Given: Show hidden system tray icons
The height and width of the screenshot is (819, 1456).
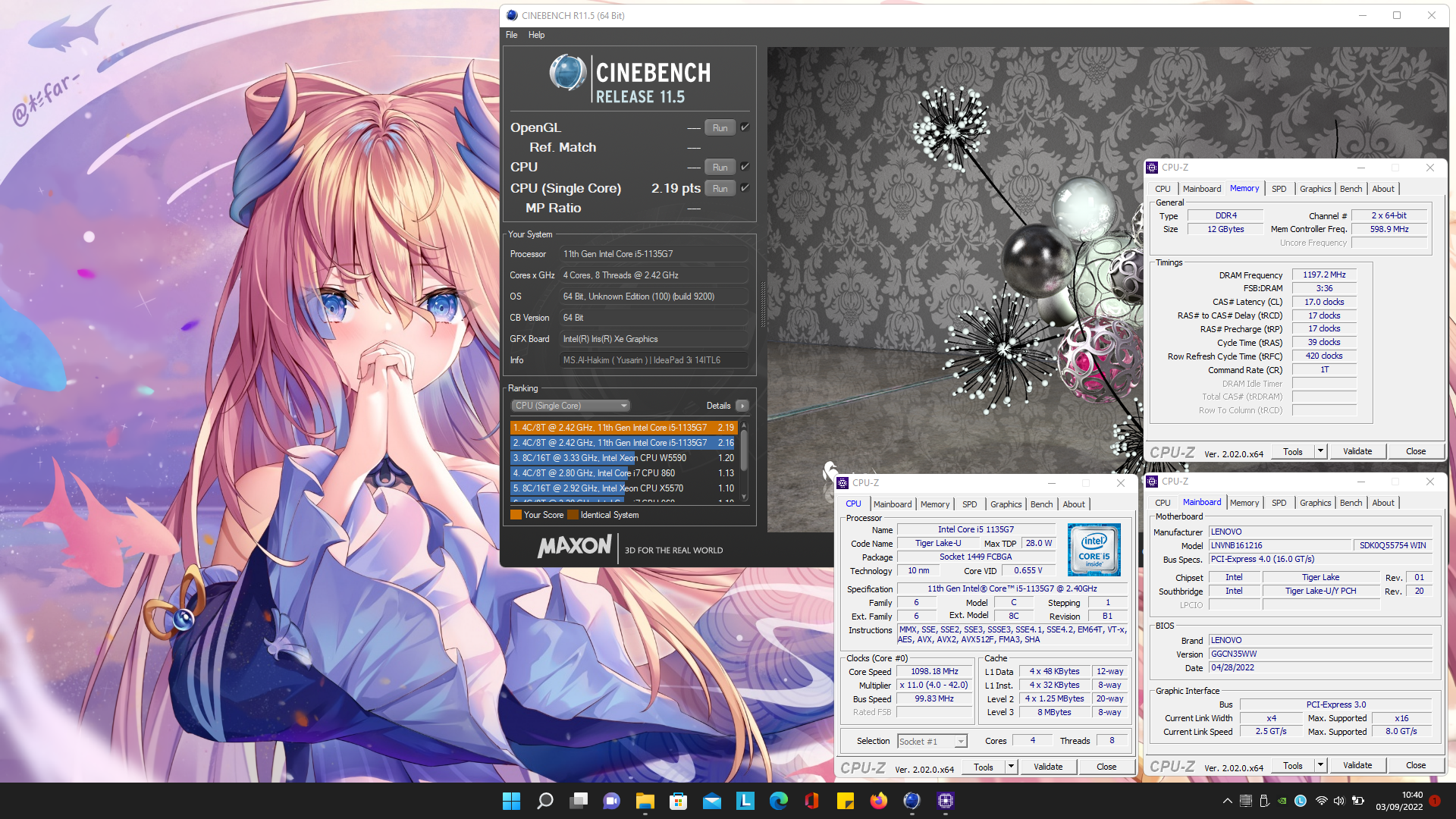Looking at the screenshot, I should (1228, 801).
